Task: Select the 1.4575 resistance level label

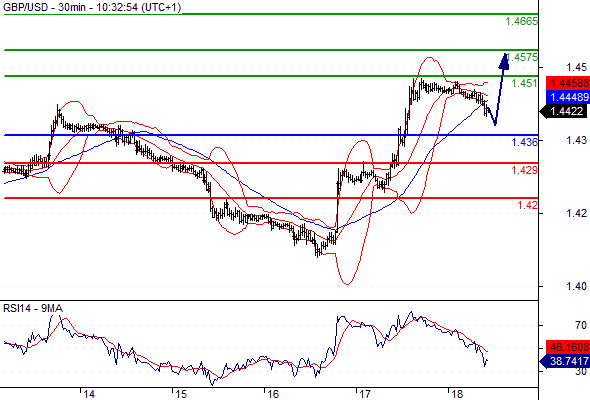Action: [x=522, y=57]
